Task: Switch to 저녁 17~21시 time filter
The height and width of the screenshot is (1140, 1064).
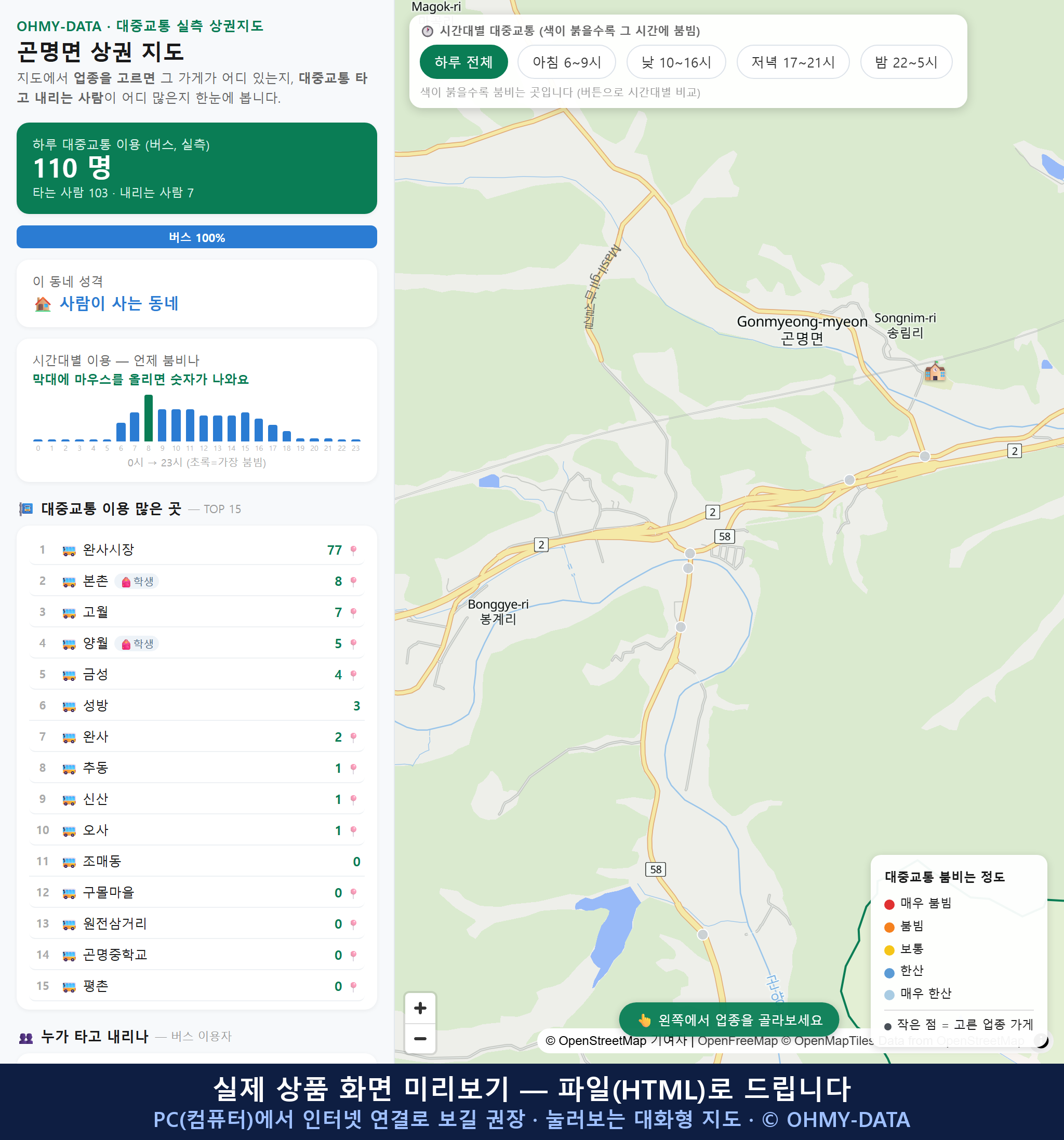Action: tap(793, 62)
